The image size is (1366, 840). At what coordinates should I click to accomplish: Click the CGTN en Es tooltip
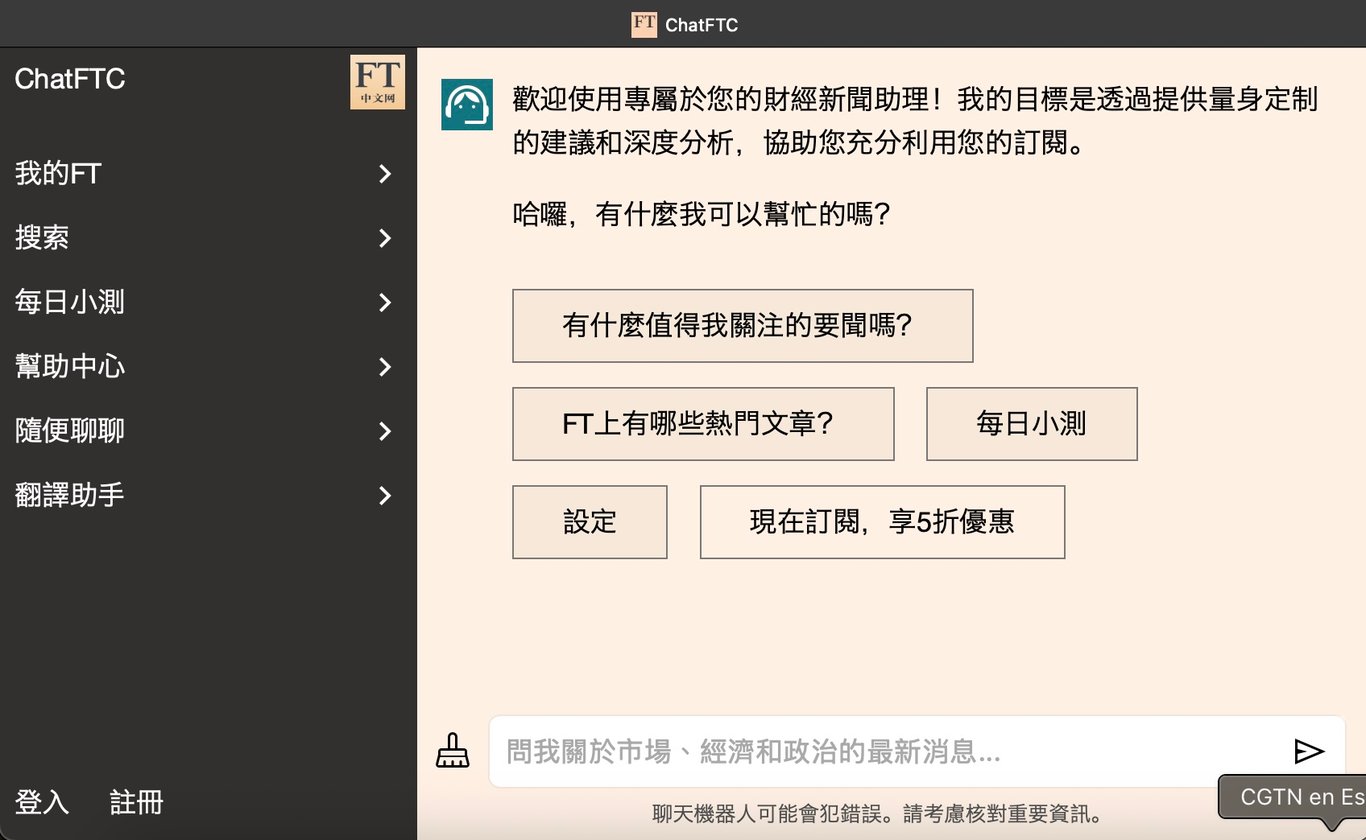point(1292,797)
